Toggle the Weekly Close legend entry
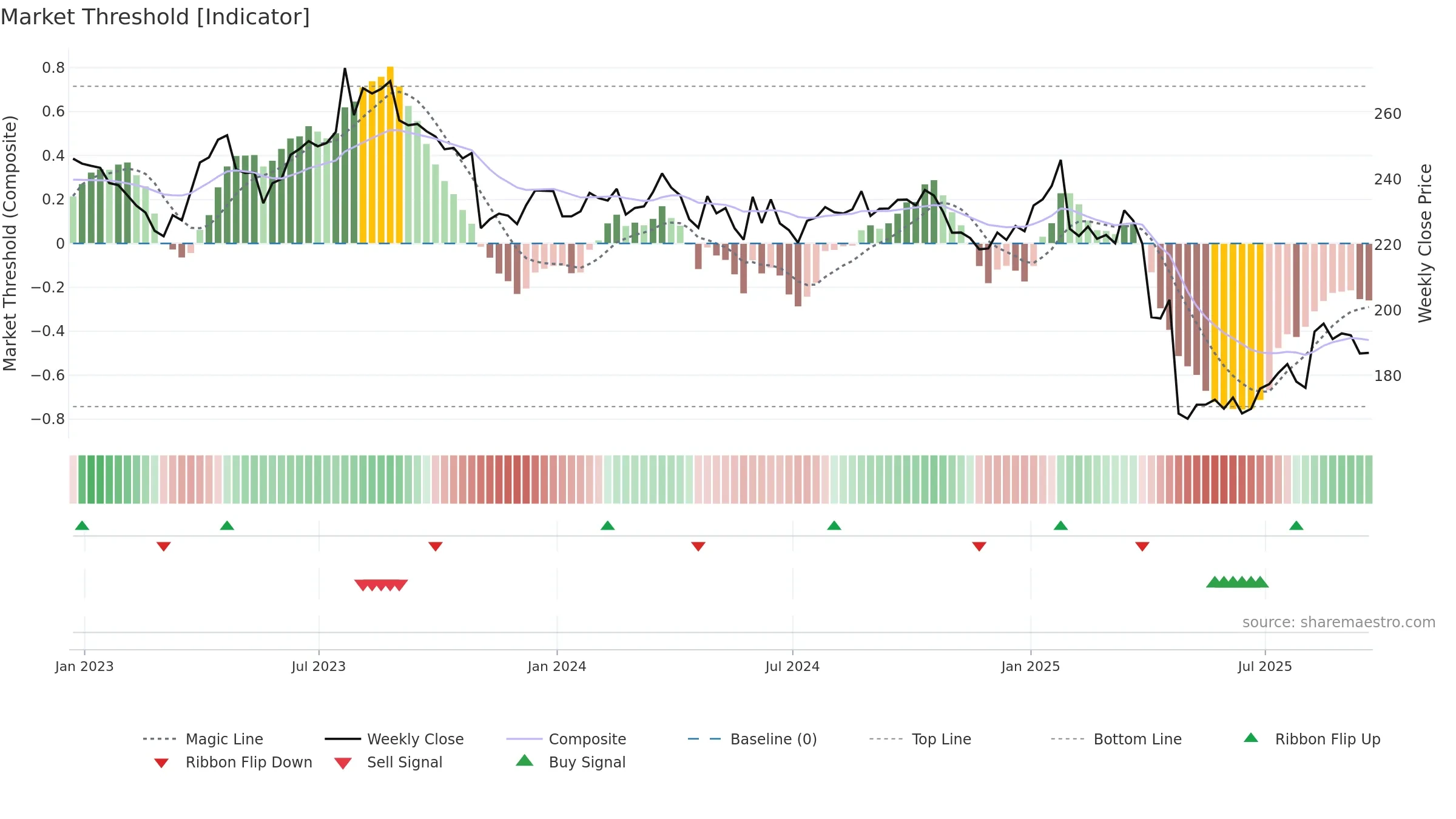Viewport: 1456px width, 819px height. pyautogui.click(x=394, y=739)
